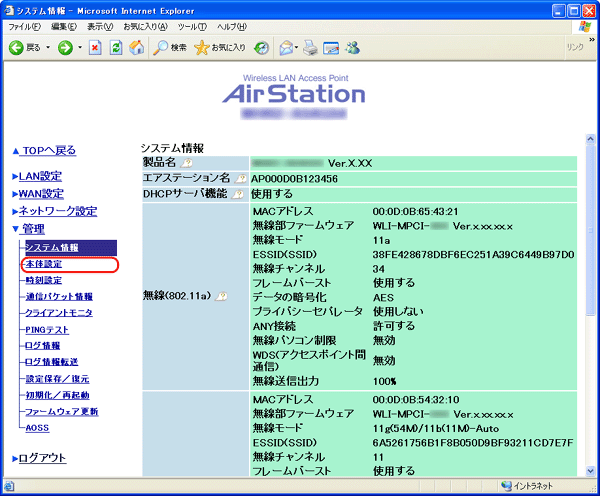This screenshot has height=496, width=600.
Task: Open the クライアントモニタ link
Action: click(59, 313)
